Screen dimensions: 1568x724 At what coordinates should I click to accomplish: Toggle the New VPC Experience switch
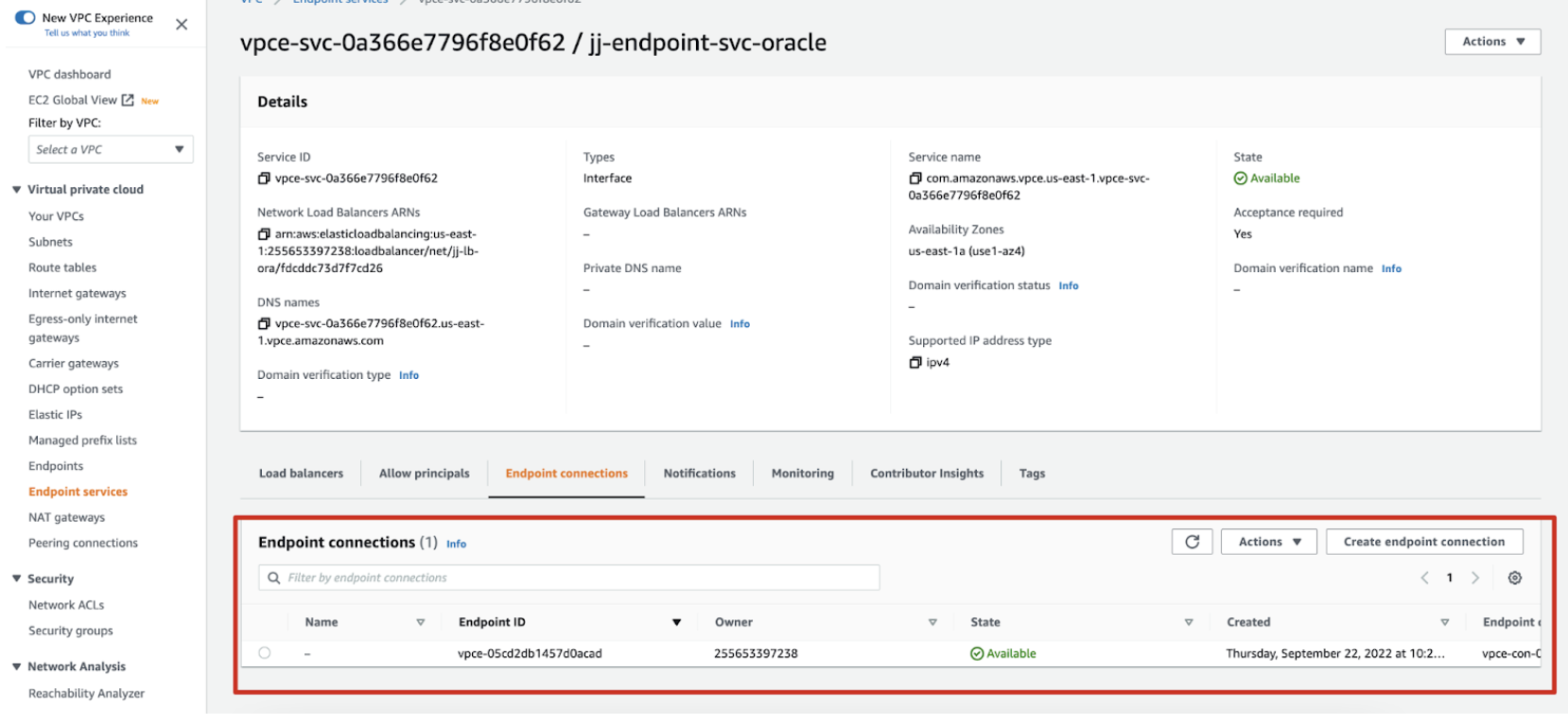(x=25, y=18)
